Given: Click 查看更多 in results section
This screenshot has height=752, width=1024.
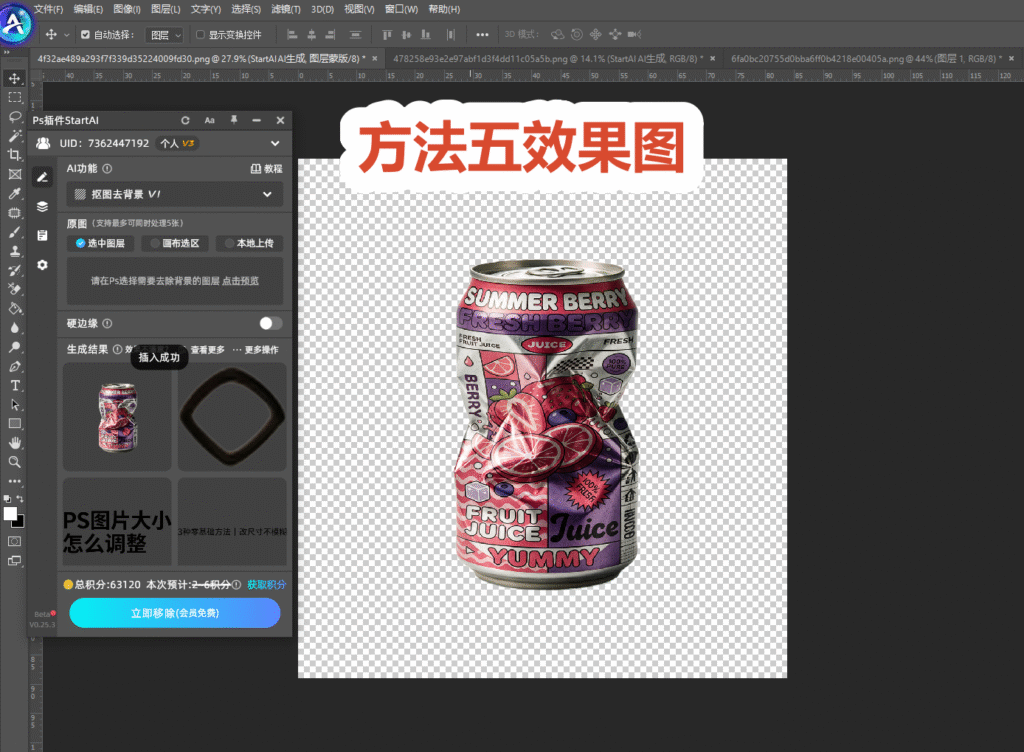Looking at the screenshot, I should tap(208, 350).
